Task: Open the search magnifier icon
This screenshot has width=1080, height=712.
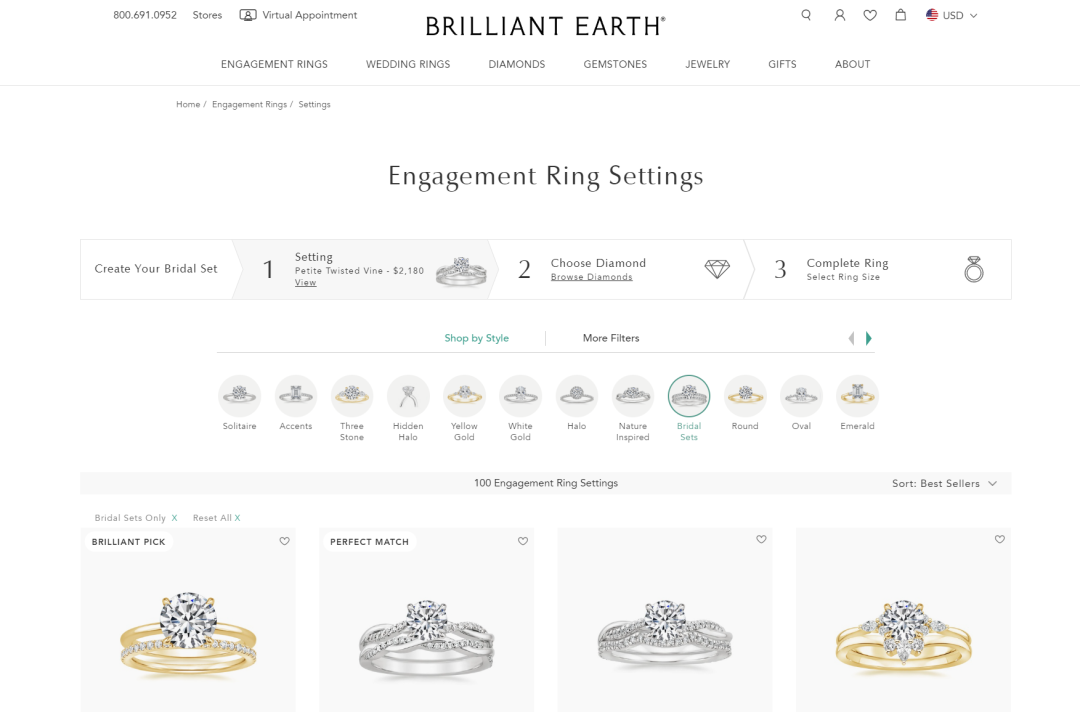Action: point(806,15)
